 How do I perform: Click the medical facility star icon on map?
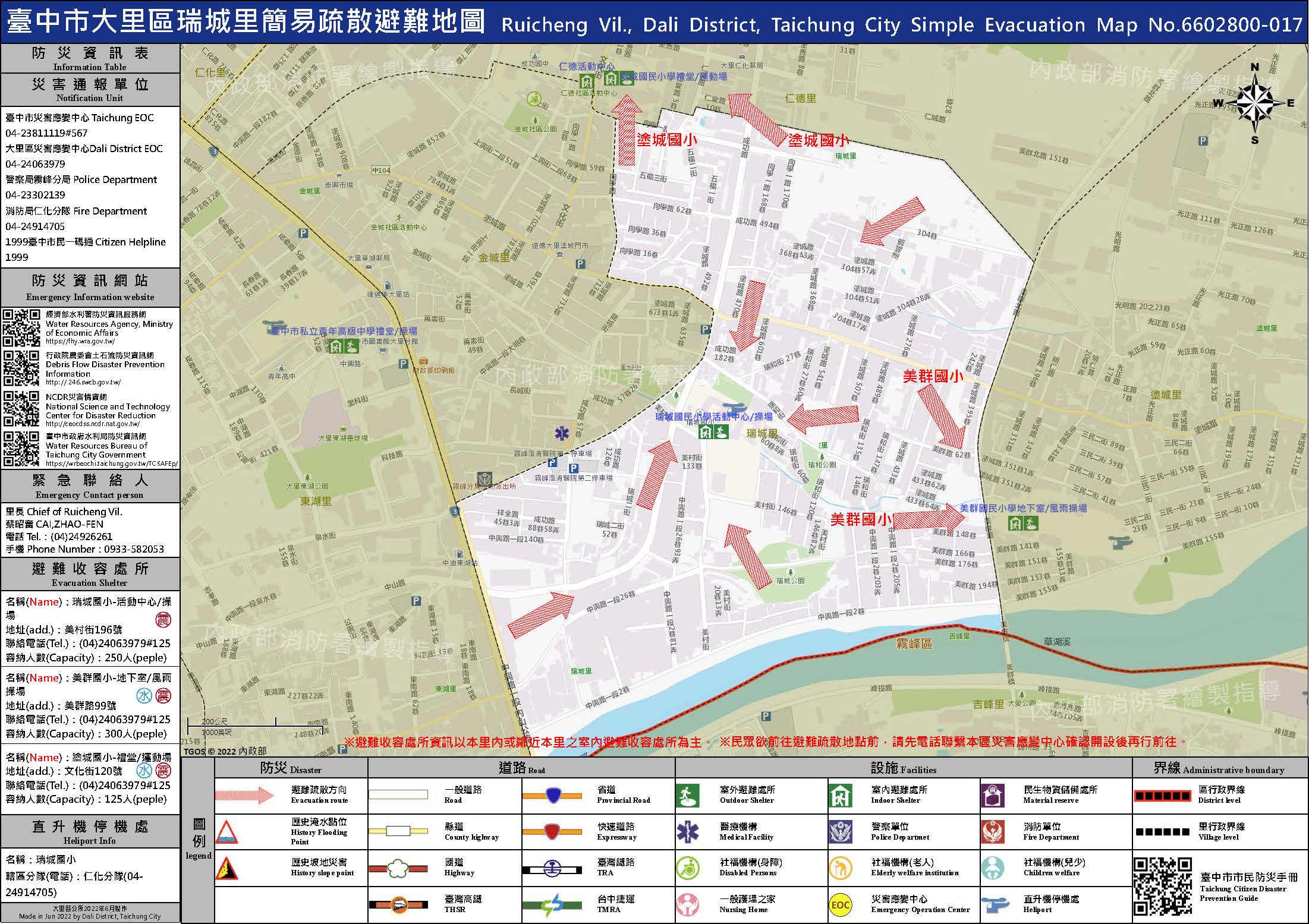tap(561, 433)
